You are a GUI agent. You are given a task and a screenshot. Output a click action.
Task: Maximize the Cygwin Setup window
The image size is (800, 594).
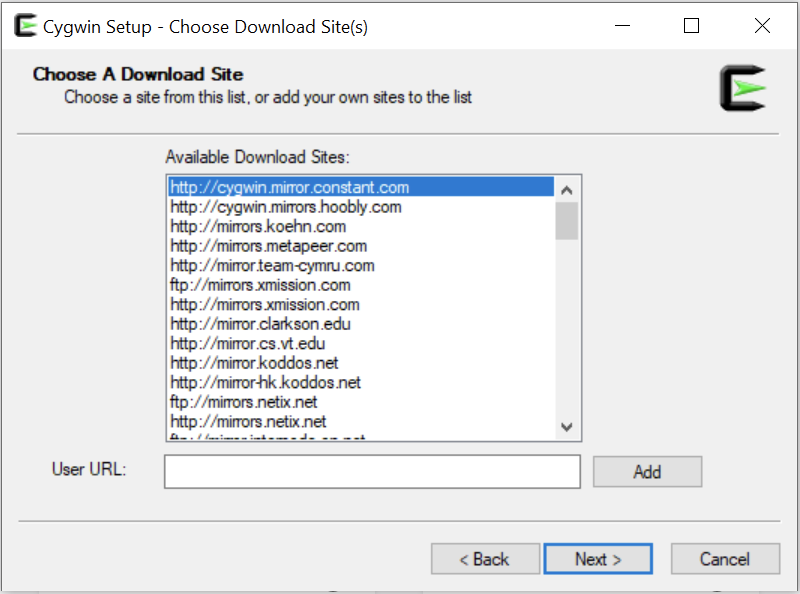(691, 26)
